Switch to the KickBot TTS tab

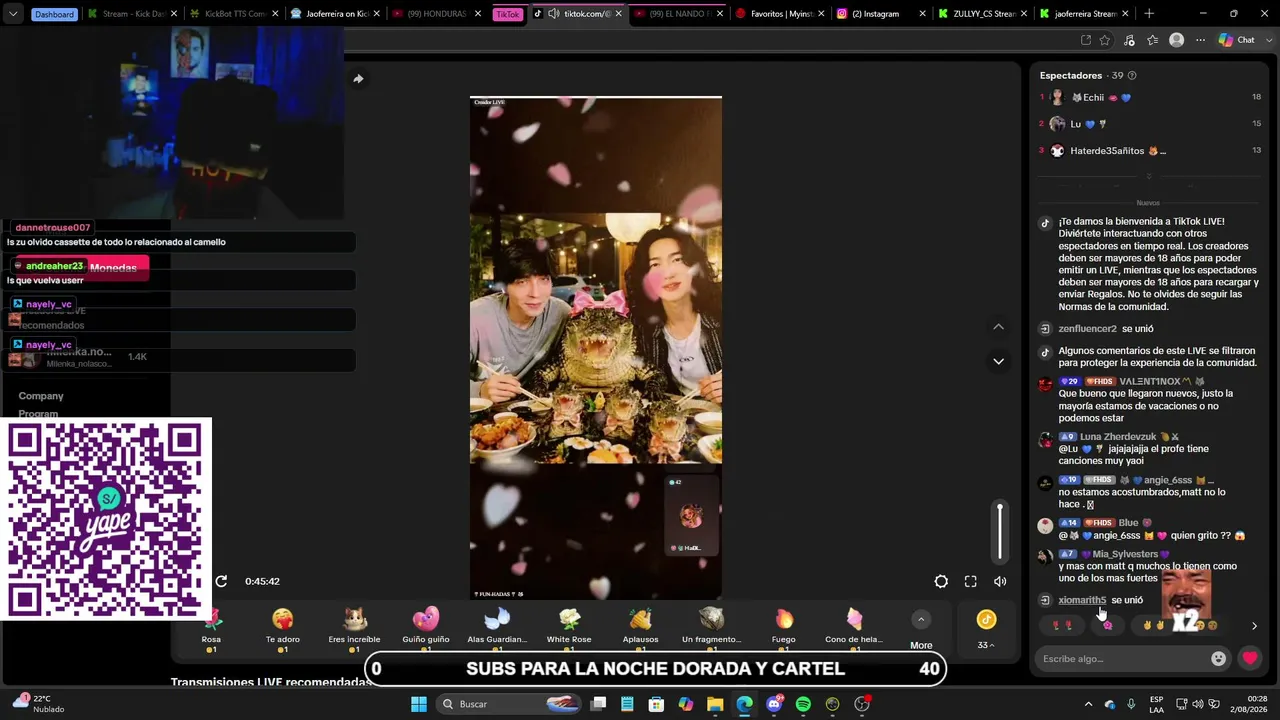(x=233, y=14)
